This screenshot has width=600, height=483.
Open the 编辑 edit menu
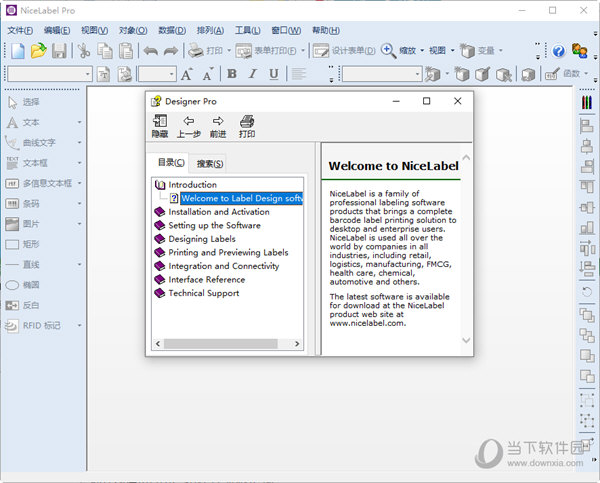tap(57, 31)
